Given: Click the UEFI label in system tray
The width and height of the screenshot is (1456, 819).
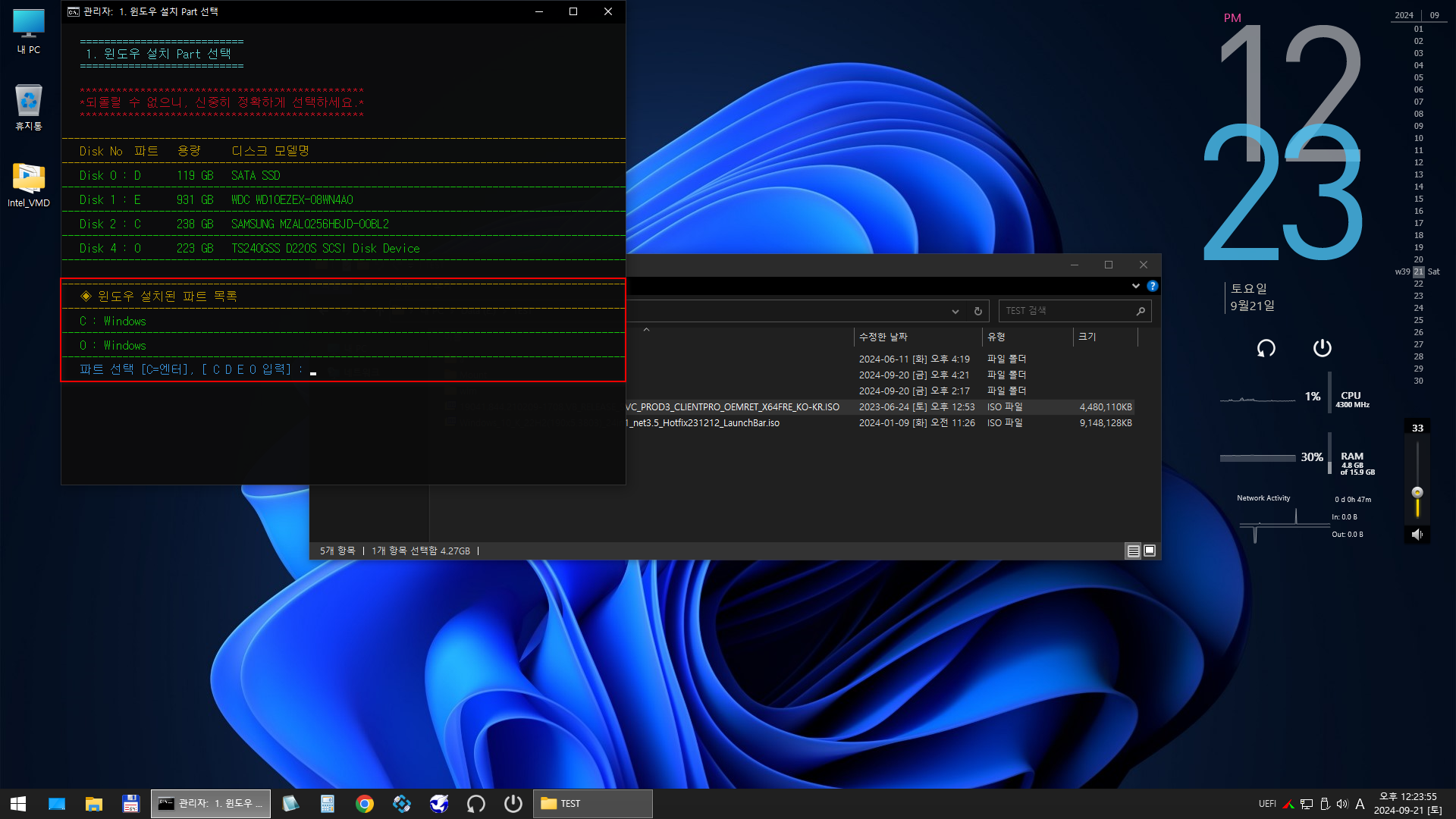Looking at the screenshot, I should click(1267, 804).
